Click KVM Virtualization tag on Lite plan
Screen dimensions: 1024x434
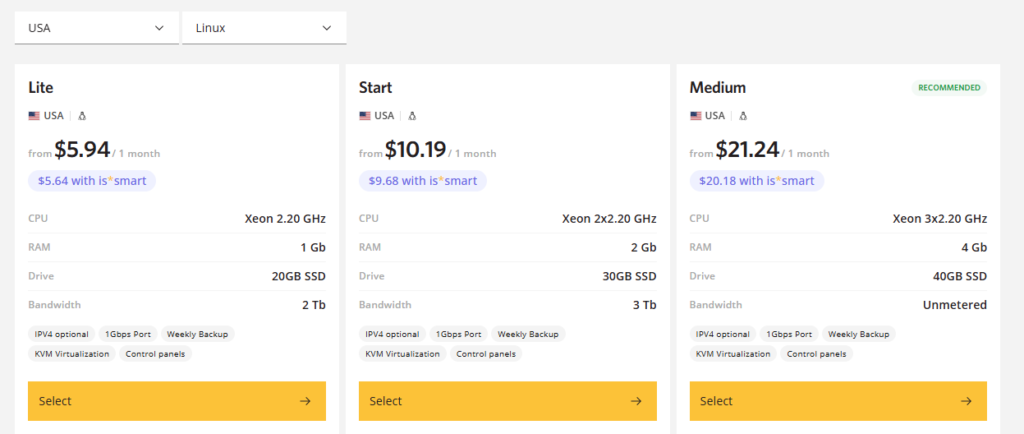point(72,354)
